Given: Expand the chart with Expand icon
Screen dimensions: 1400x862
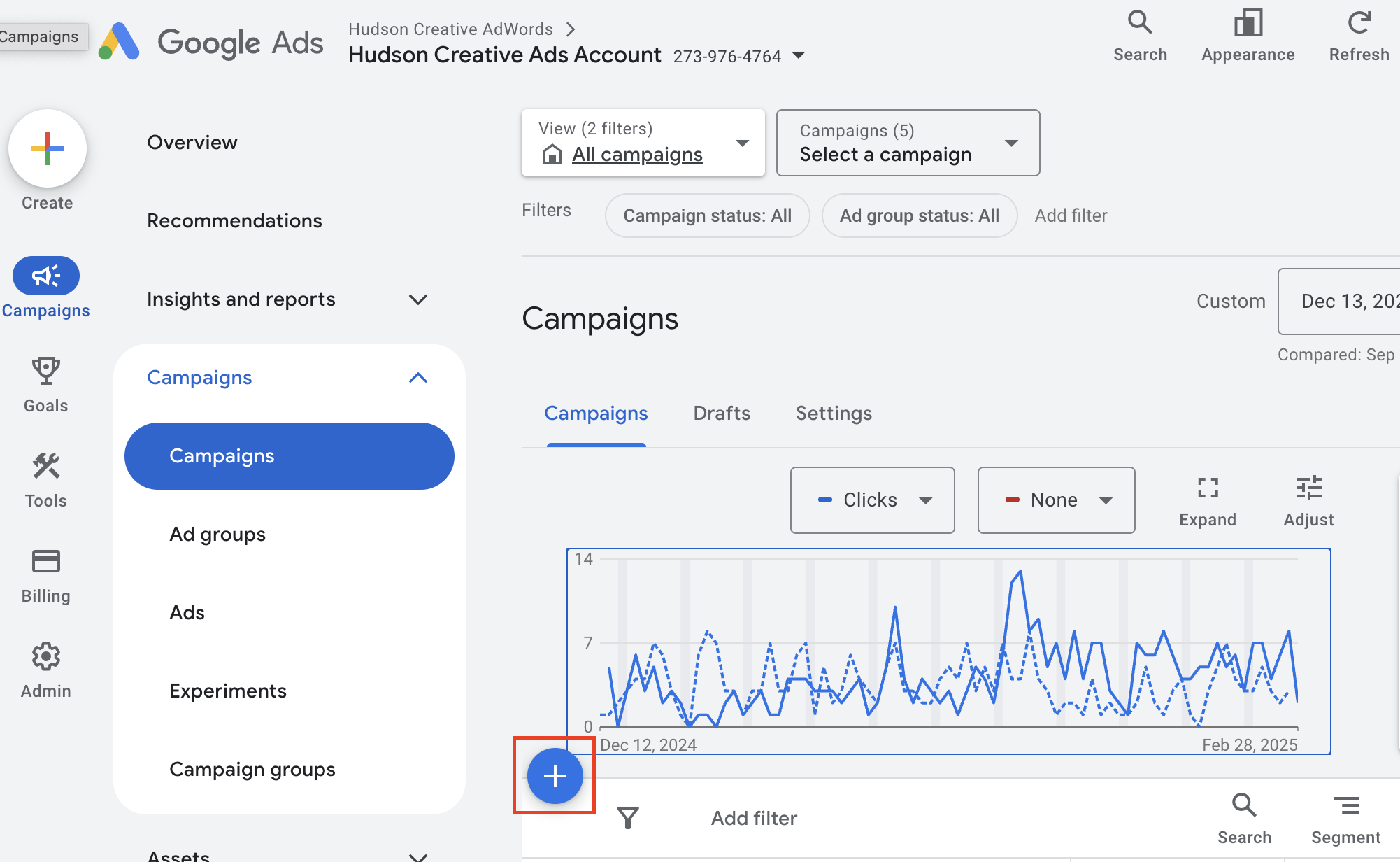Looking at the screenshot, I should (1208, 488).
